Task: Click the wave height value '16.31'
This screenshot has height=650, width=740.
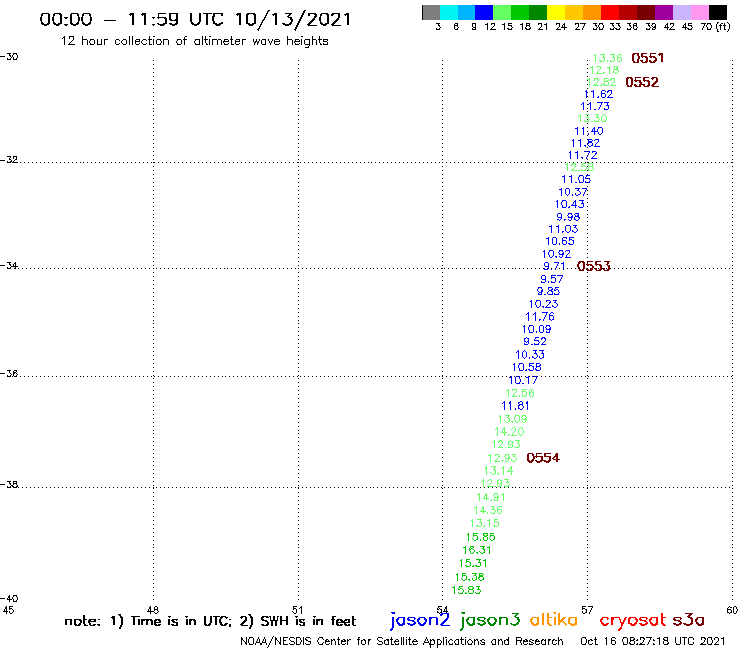Action: pos(477,550)
